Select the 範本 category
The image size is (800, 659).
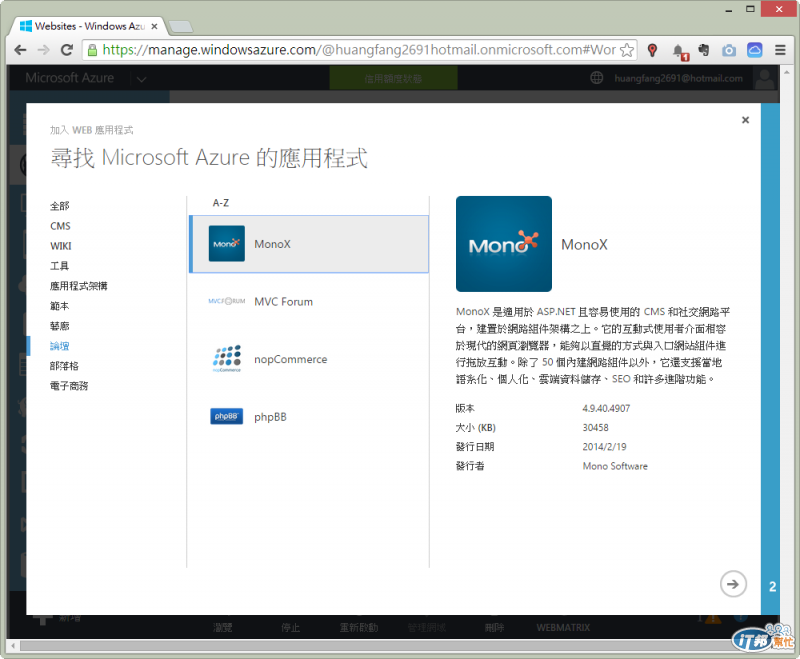[59, 306]
